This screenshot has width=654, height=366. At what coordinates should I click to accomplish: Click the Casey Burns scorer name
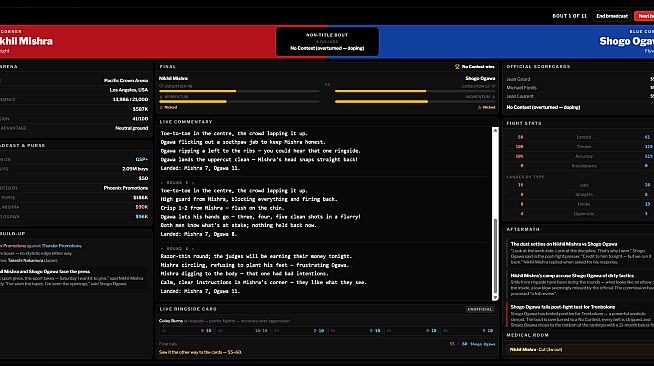pos(171,321)
